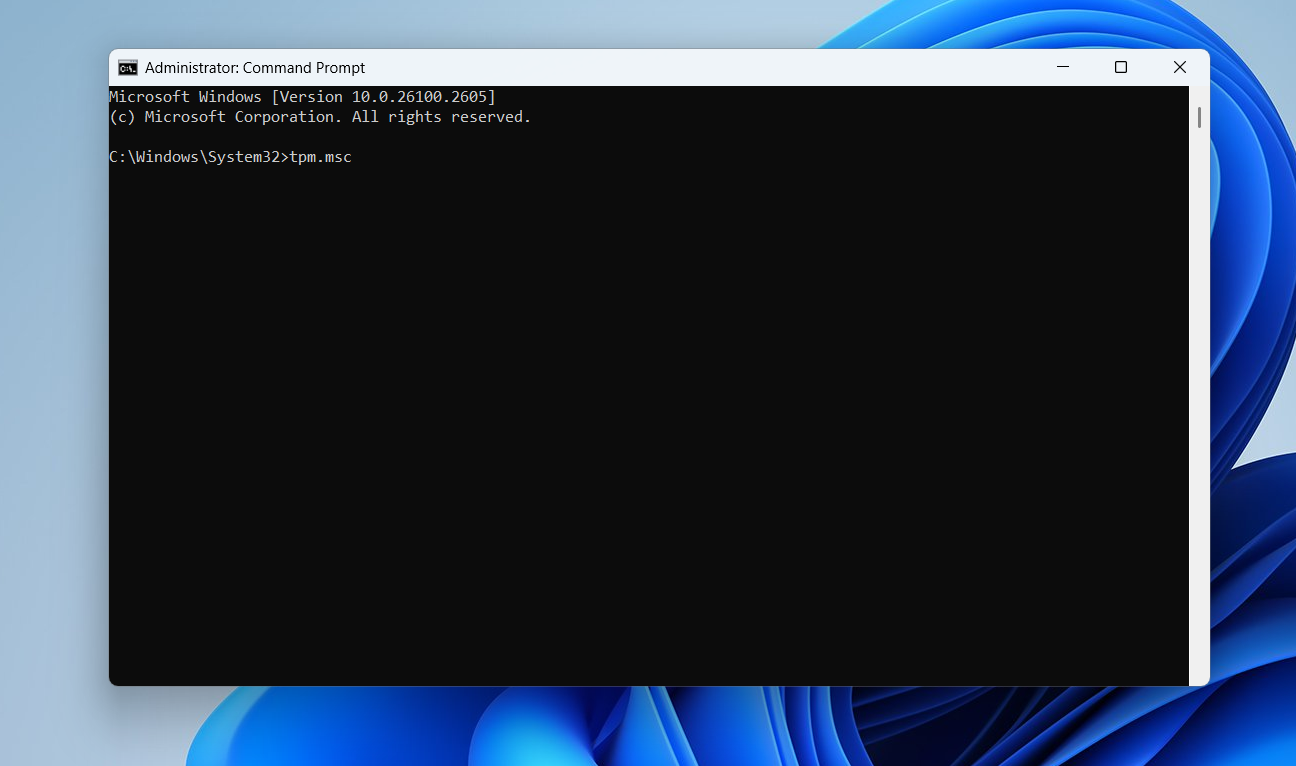Click the typed 'tpm.msc' command text
Viewport: 1296px width, 766px height.
pyautogui.click(x=321, y=157)
